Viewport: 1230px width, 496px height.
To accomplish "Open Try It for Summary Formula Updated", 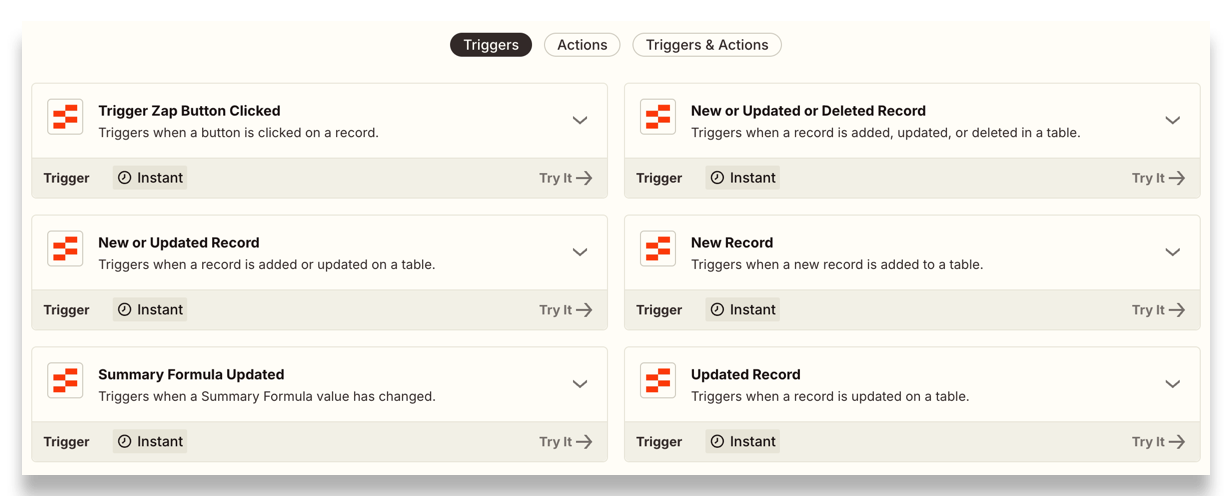I will click(x=566, y=442).
